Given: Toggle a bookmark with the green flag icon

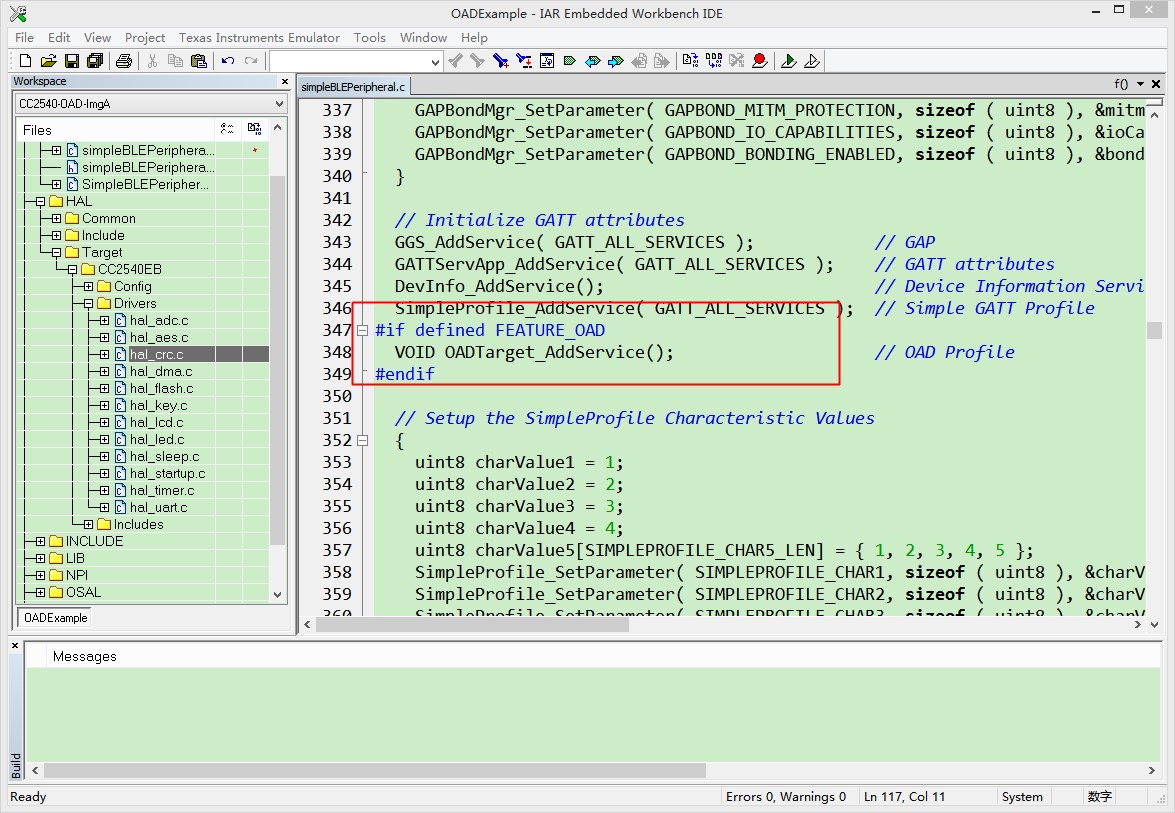Looking at the screenshot, I should point(569,61).
